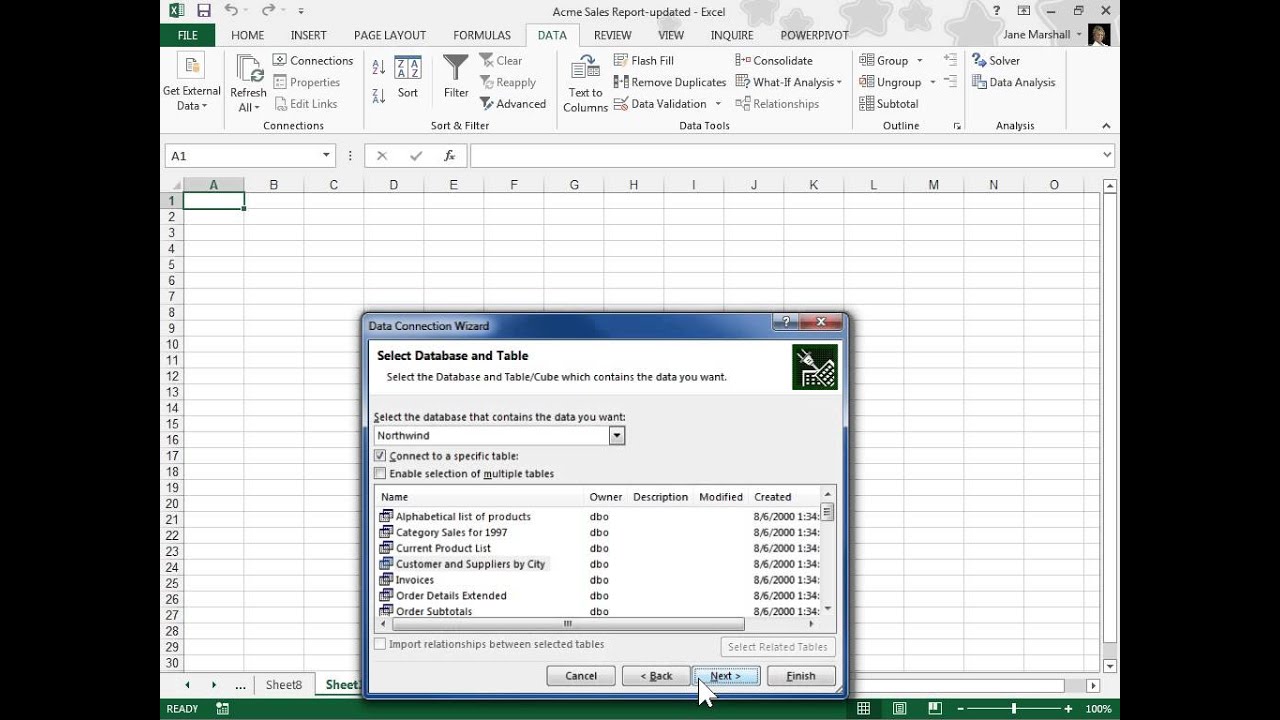Image resolution: width=1280 pixels, height=720 pixels.
Task: Click the Undo arrow
Action: 231,11
